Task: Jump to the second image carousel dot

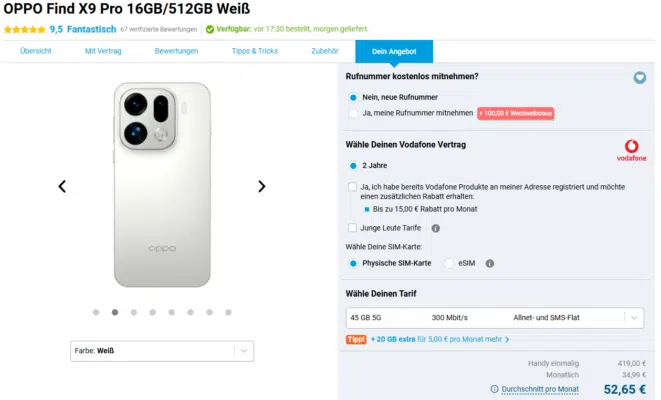Action: (115, 312)
